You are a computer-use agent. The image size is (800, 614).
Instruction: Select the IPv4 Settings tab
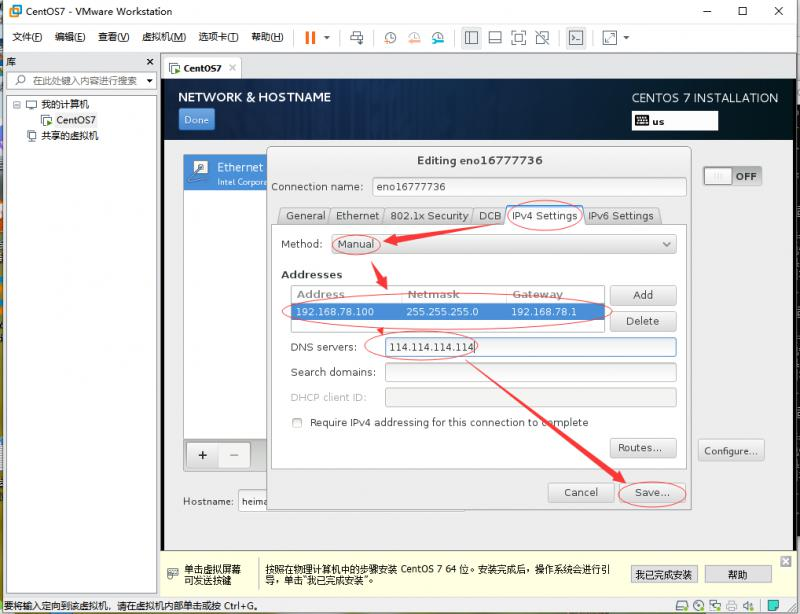[544, 216]
